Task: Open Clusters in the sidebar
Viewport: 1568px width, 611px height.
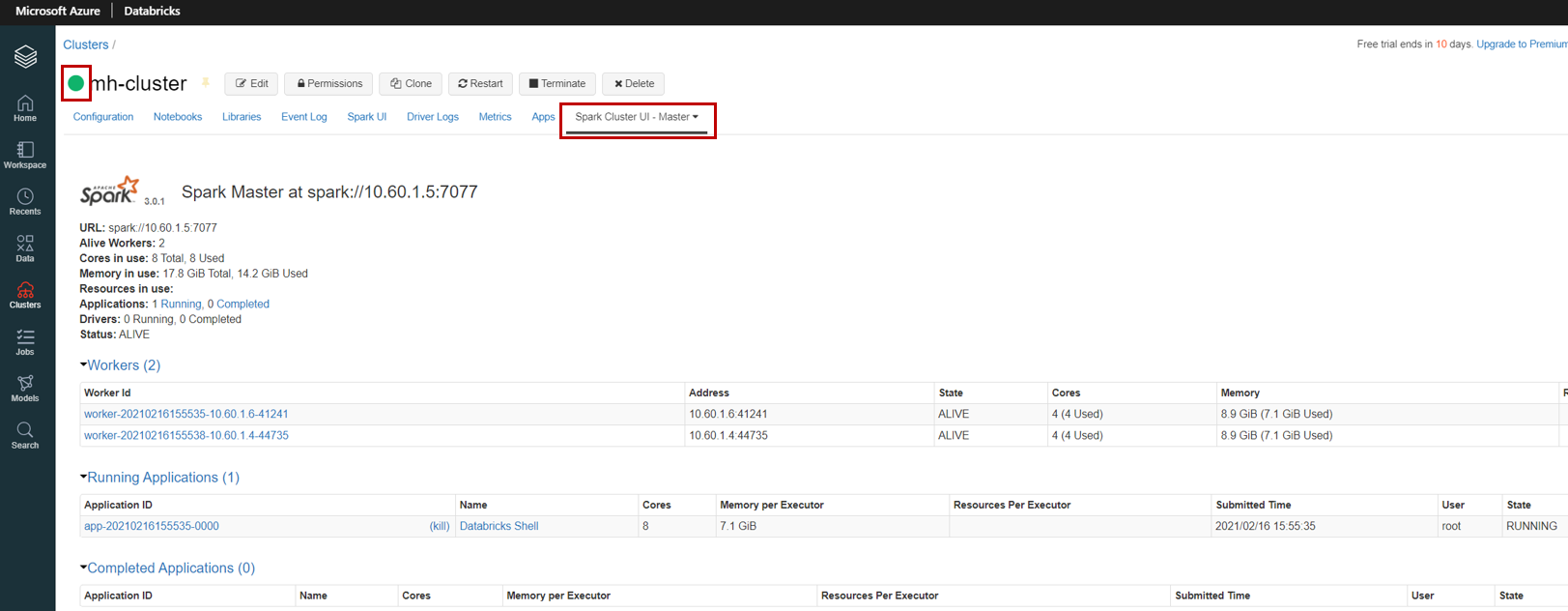Action: 25,295
